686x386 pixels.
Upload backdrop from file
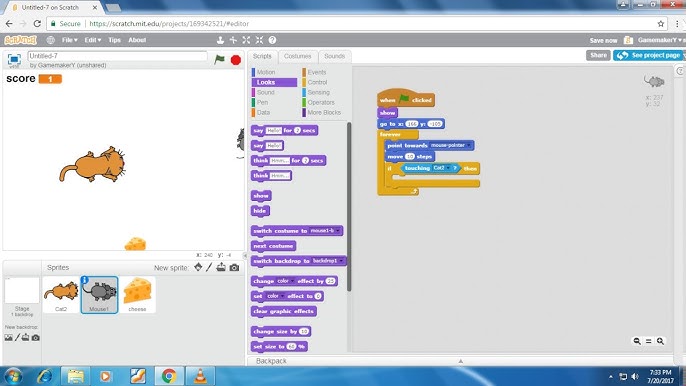[x=26, y=337]
